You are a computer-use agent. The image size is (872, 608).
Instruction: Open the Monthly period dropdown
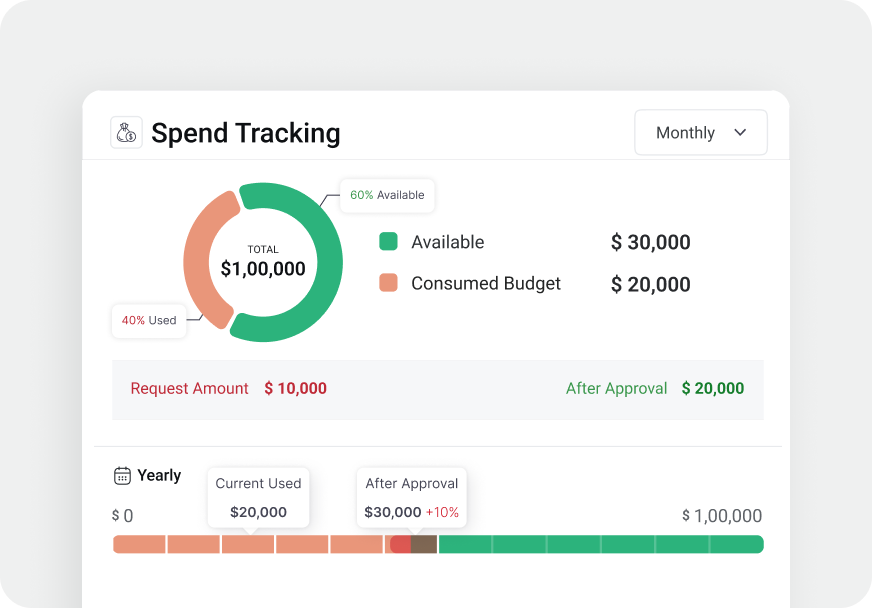coord(700,132)
